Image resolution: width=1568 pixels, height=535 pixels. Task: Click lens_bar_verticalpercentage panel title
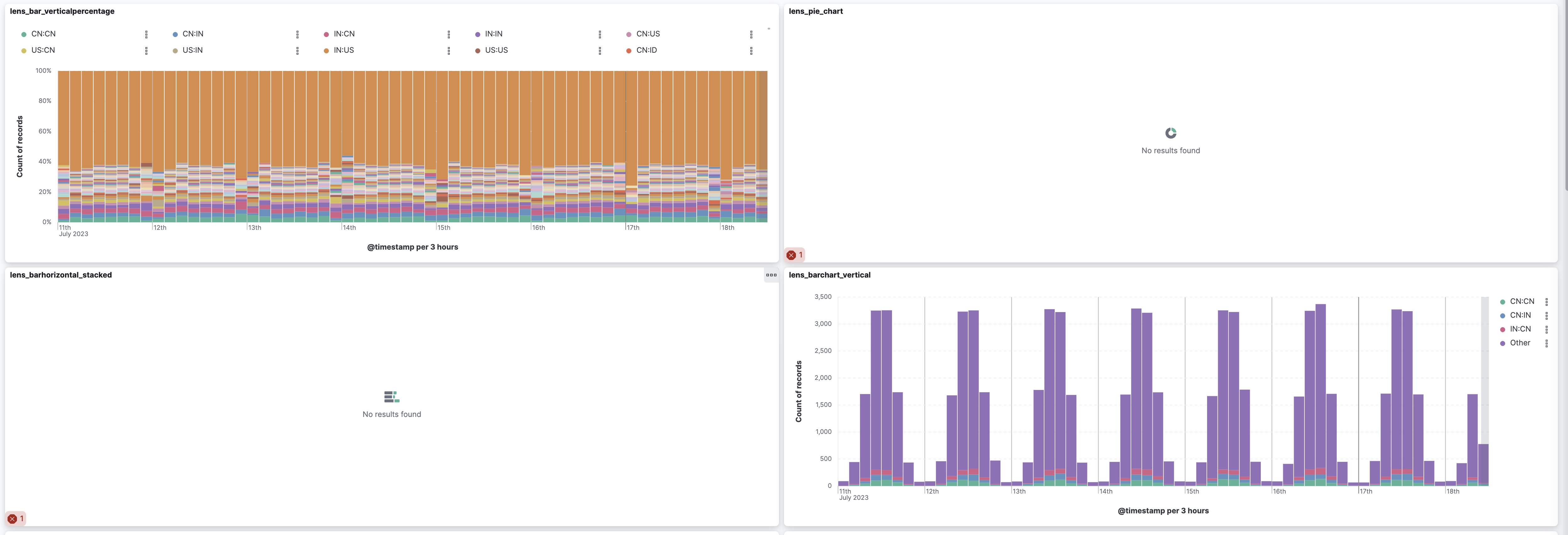click(62, 12)
